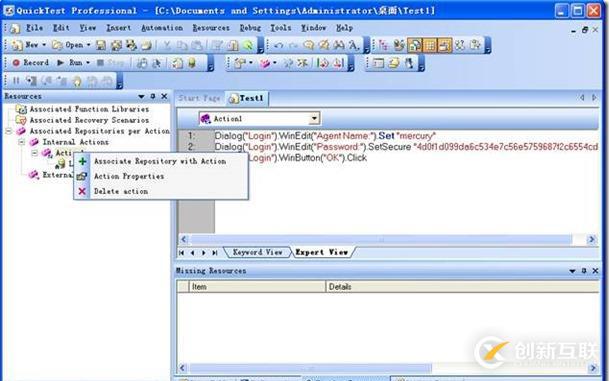Collapse the Internal Actions tree node
Viewport: 609px width, 381px height.
point(22,142)
